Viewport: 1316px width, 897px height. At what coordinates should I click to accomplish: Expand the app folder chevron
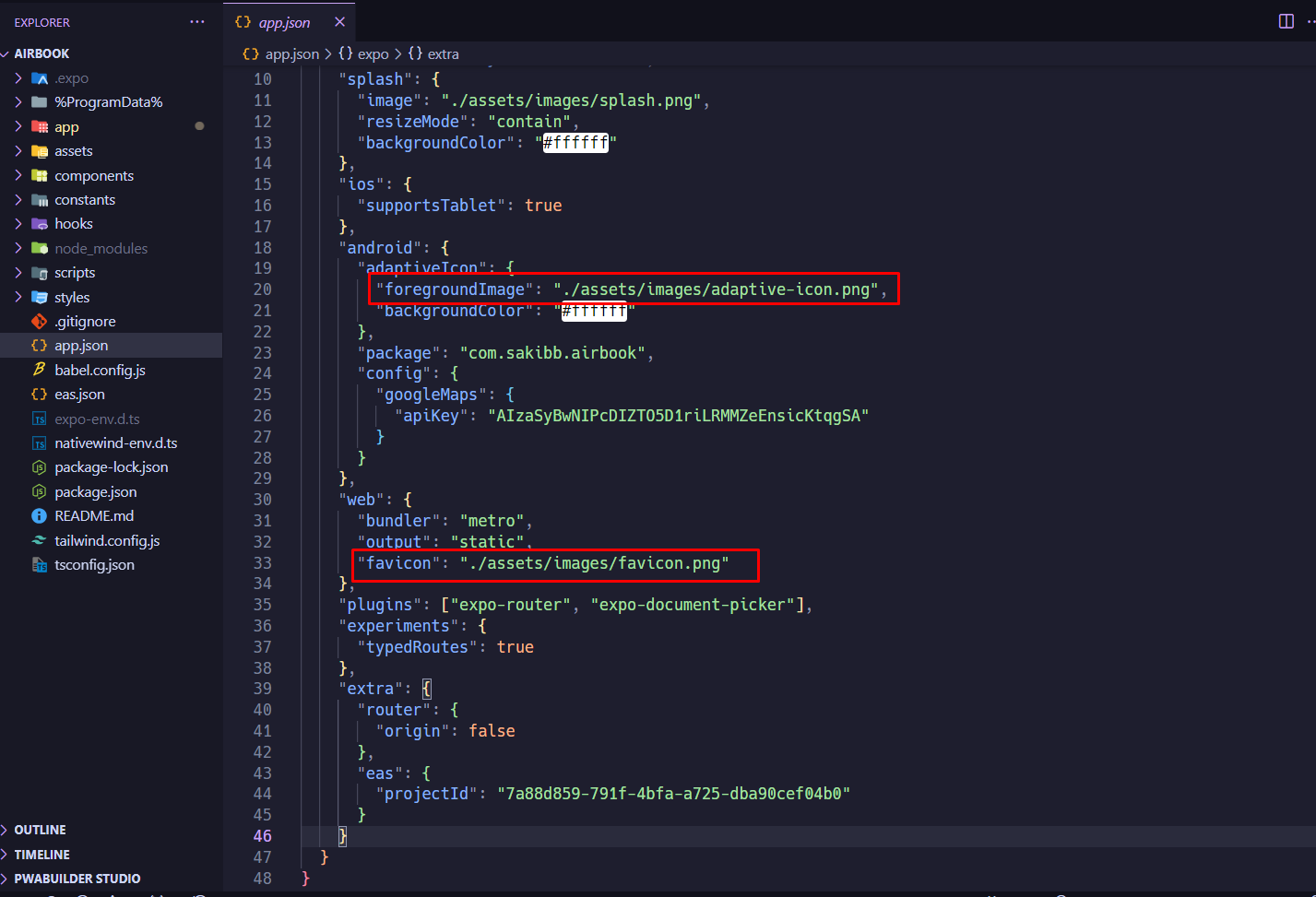tap(18, 127)
